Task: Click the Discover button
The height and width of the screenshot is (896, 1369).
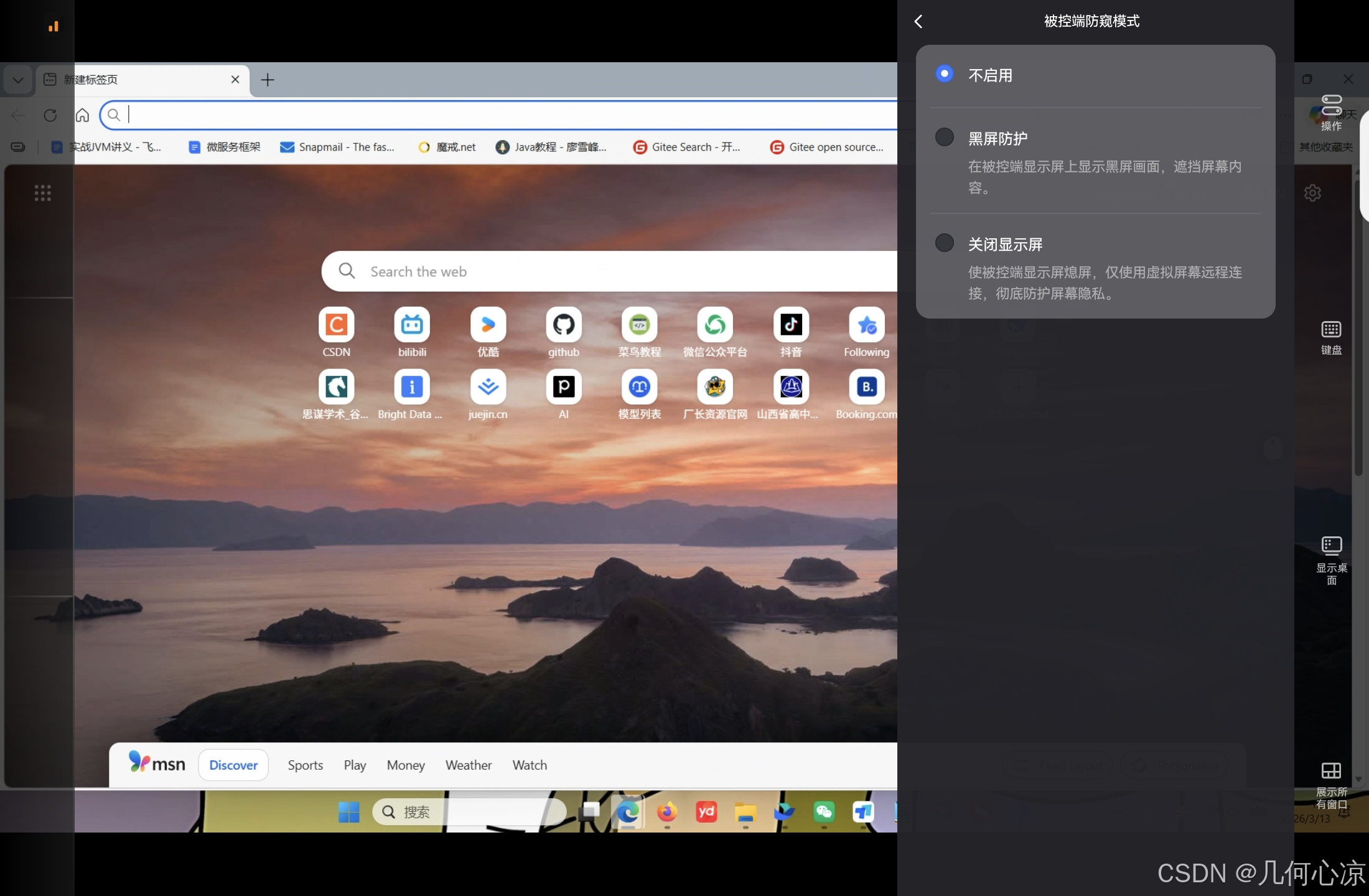Action: [233, 765]
